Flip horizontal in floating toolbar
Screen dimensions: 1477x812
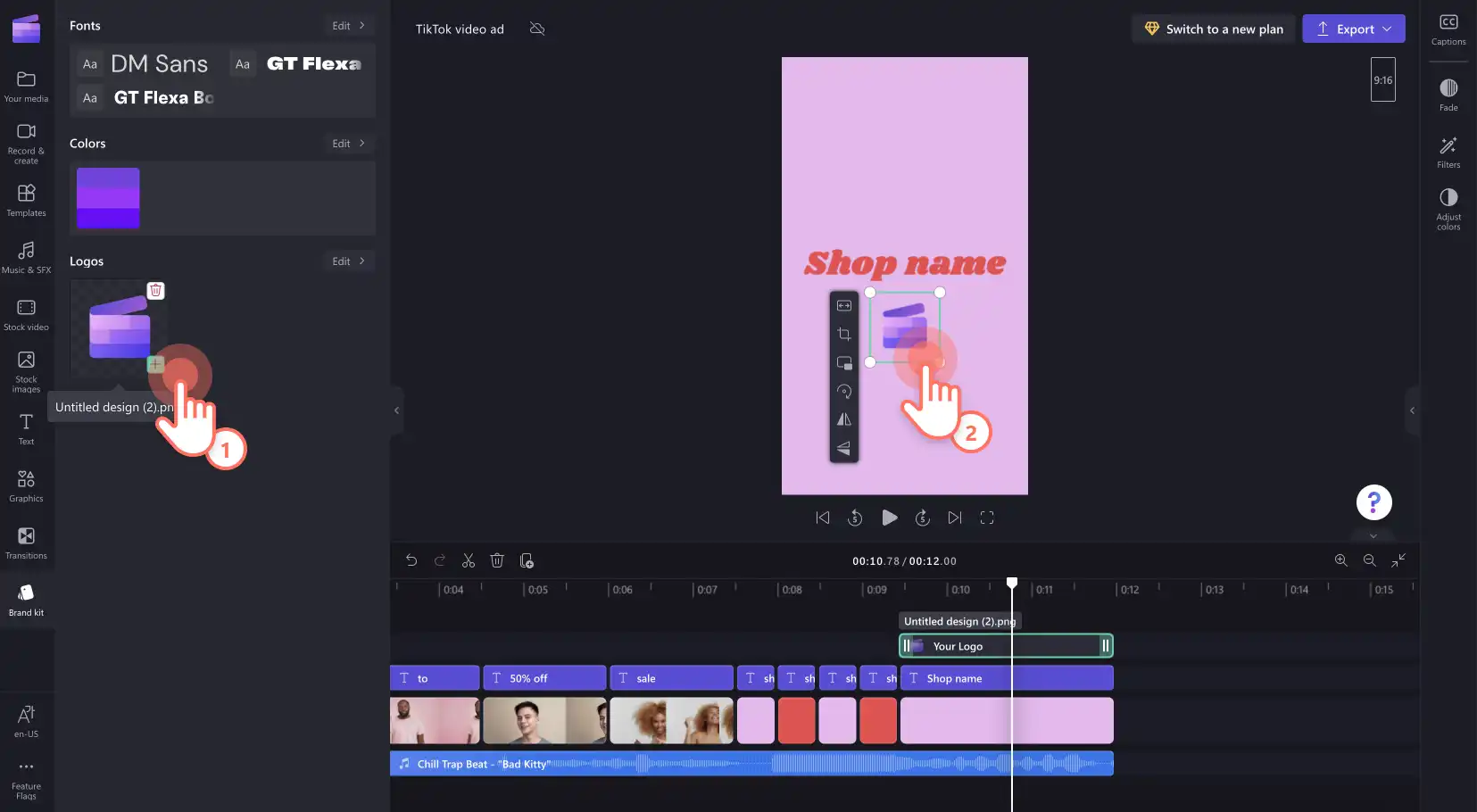pos(844,419)
